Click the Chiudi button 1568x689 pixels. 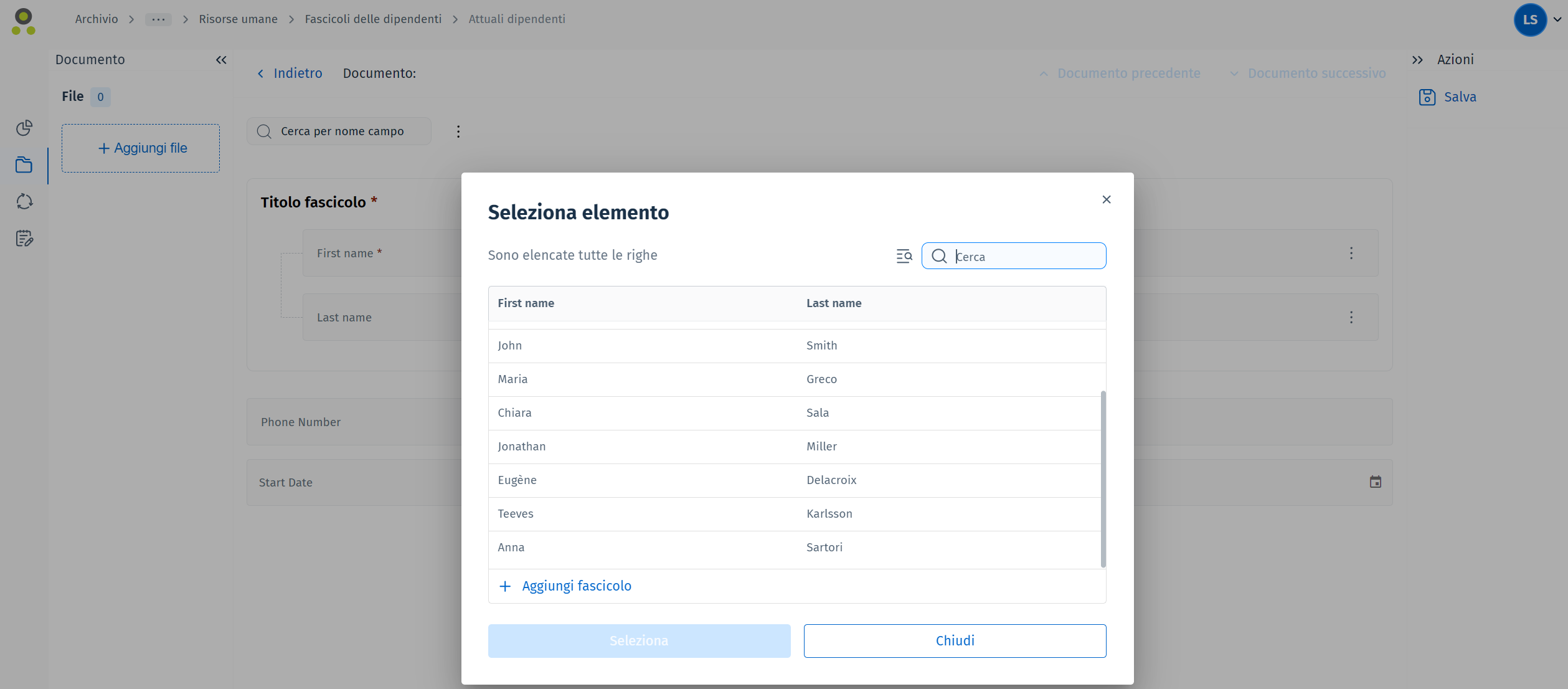[x=955, y=641]
